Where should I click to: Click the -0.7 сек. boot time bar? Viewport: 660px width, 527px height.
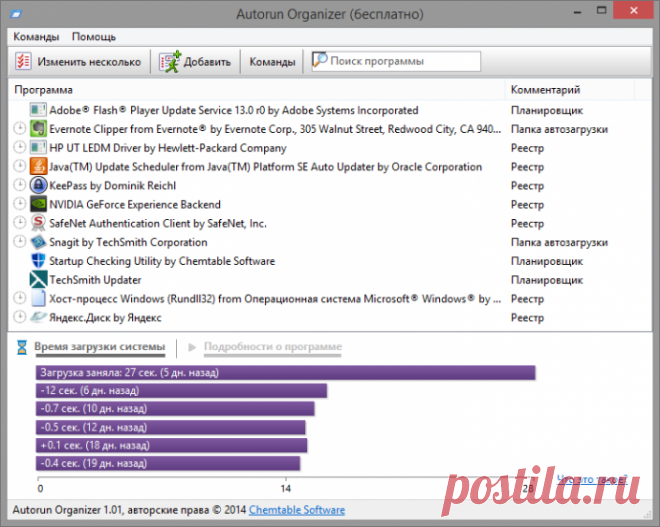pos(175,409)
